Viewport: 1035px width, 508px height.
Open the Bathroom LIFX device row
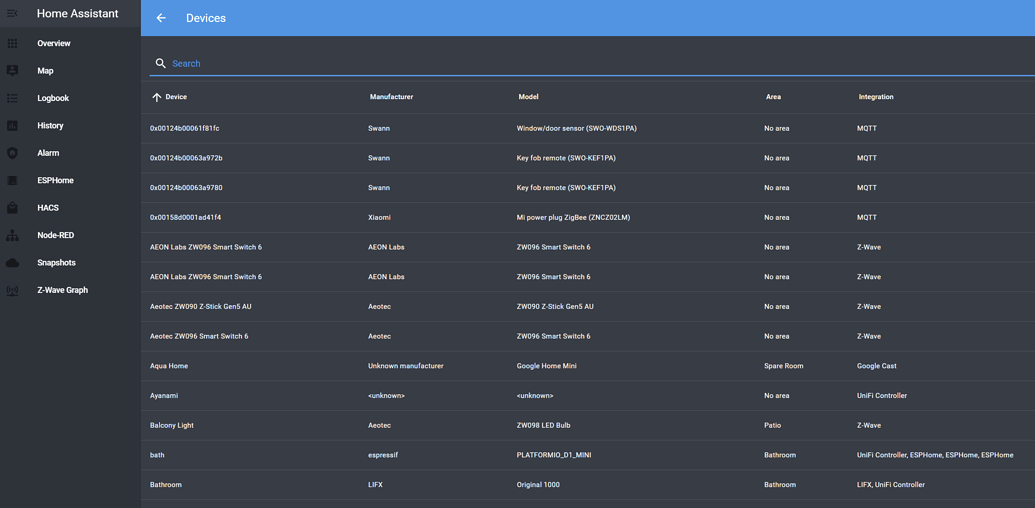587,485
